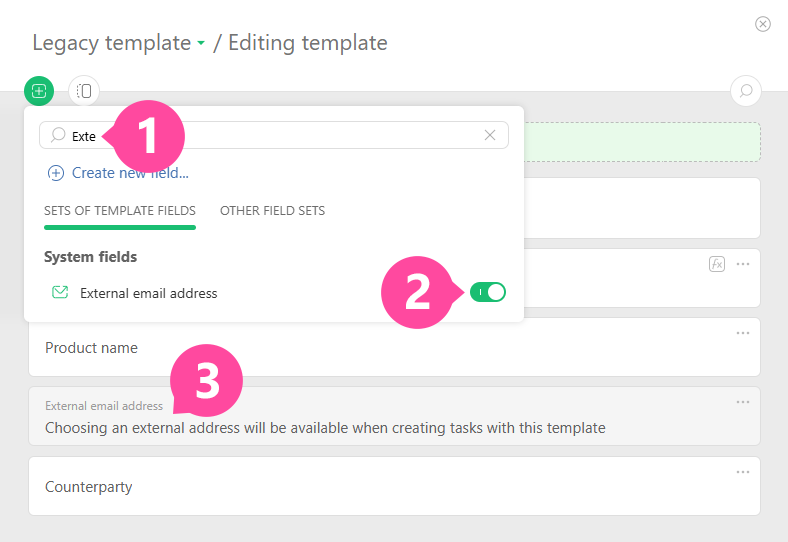Image resolution: width=788 pixels, height=542 pixels.
Task: Click the plus icon beside Create new field
Action: (56, 173)
